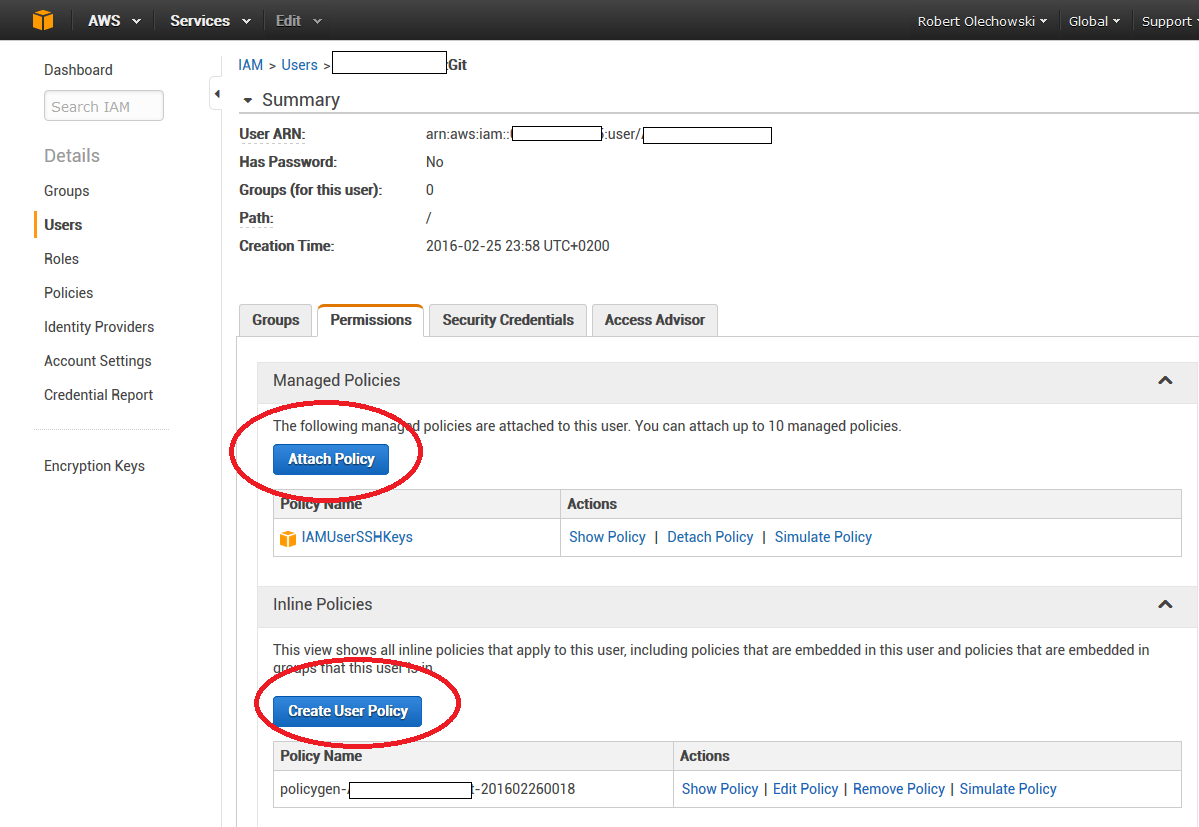Click the IAMUserSSHKeys policy cube icon
Viewport: 1199px width, 827px height.
click(x=288, y=538)
